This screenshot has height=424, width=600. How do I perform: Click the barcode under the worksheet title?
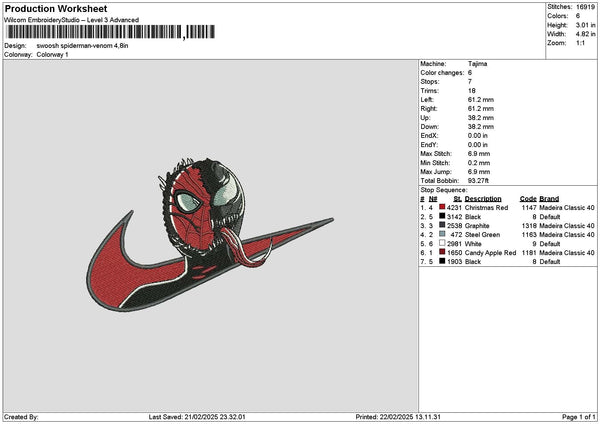click(111, 32)
